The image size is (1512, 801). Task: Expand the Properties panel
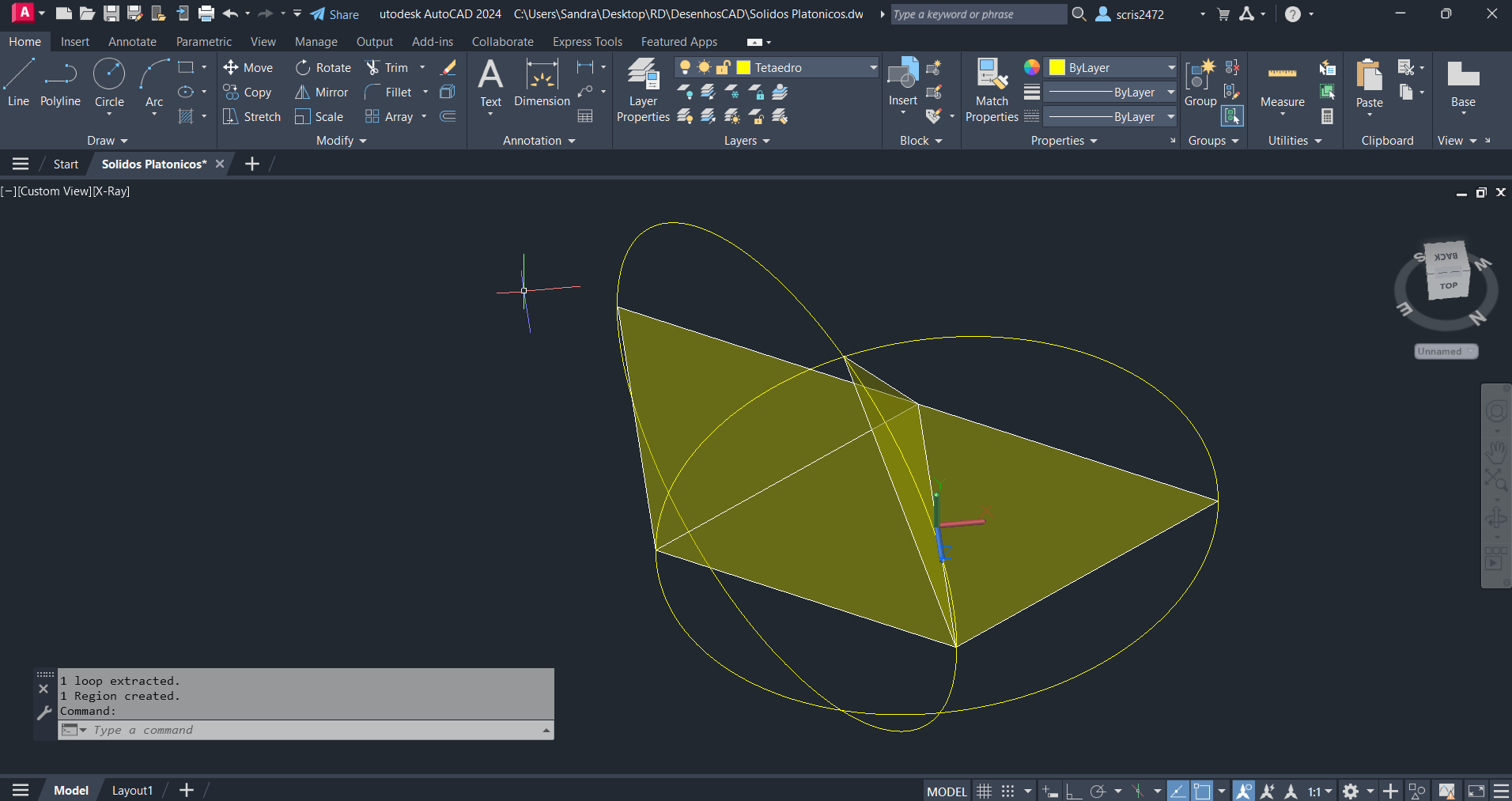point(1064,141)
